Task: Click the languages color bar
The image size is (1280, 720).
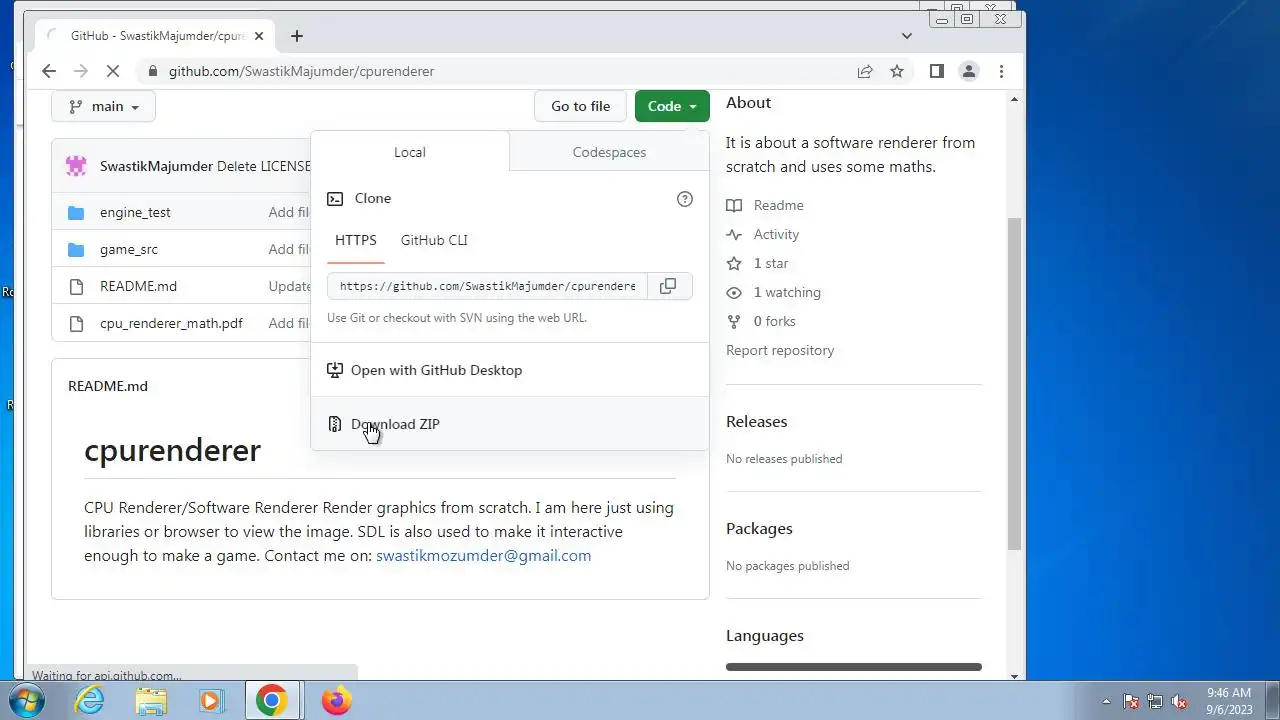Action: point(854,666)
